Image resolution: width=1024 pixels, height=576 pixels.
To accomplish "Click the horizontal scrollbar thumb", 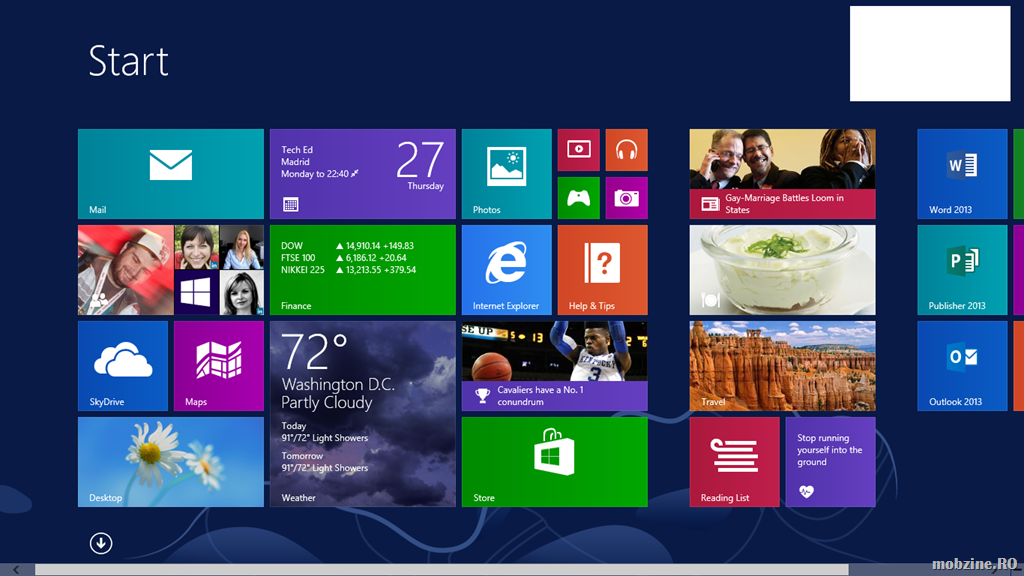I will 441,569.
